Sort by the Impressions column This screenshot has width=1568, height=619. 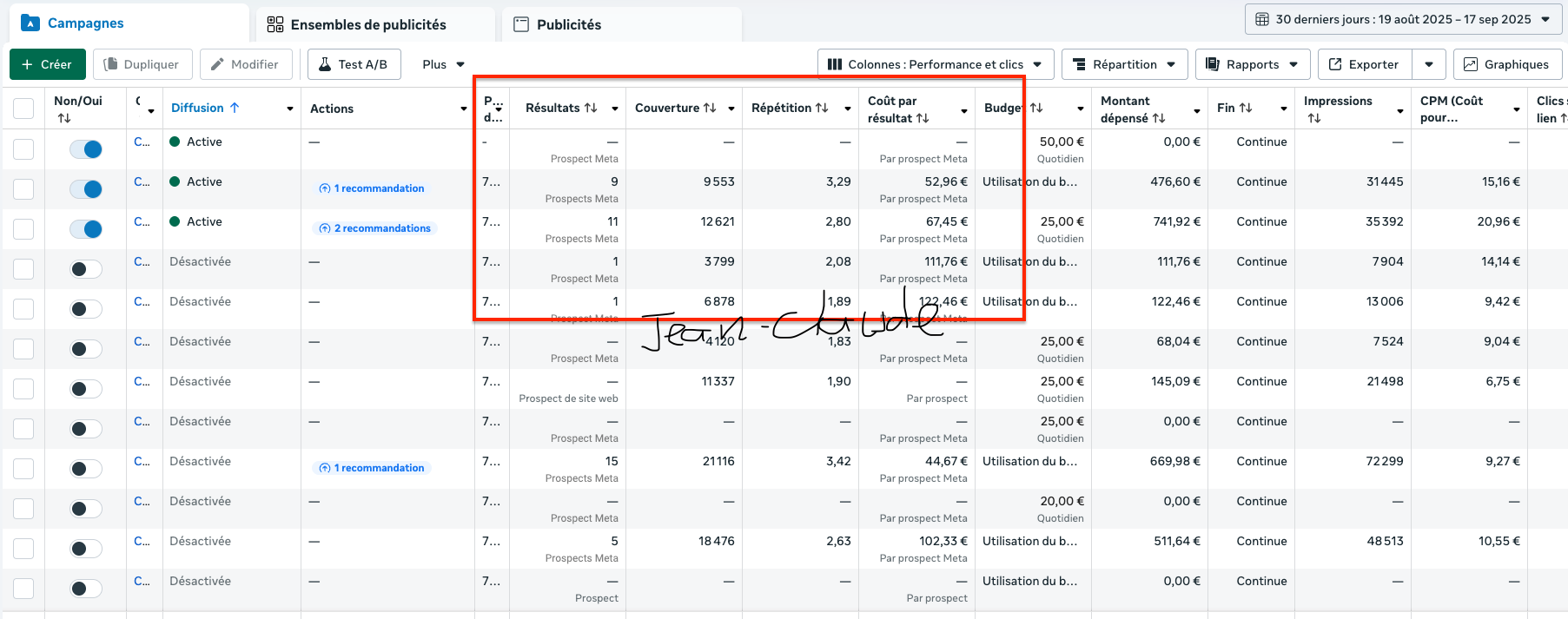point(1338,109)
